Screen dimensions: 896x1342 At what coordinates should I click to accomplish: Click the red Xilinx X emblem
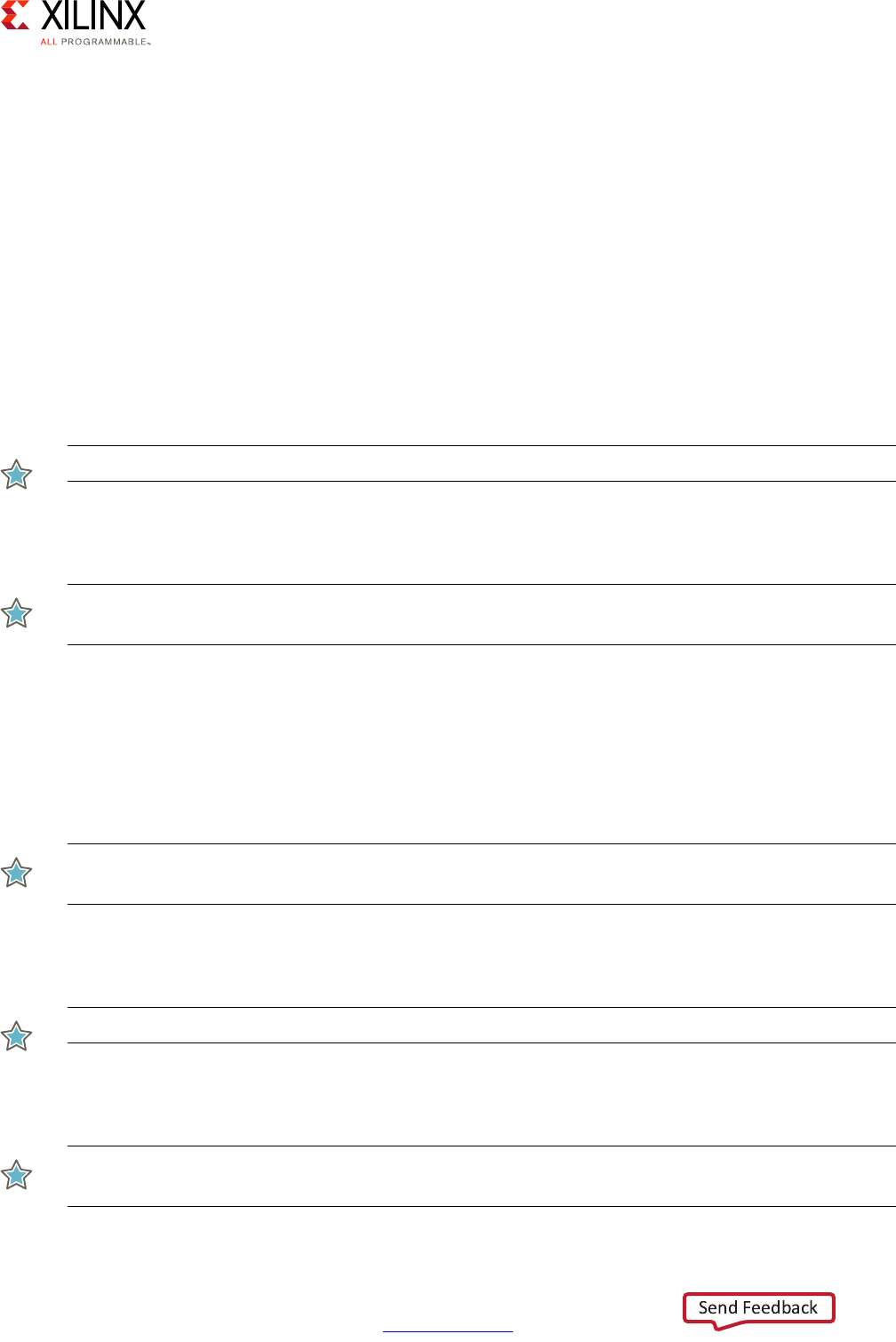pos(15,15)
